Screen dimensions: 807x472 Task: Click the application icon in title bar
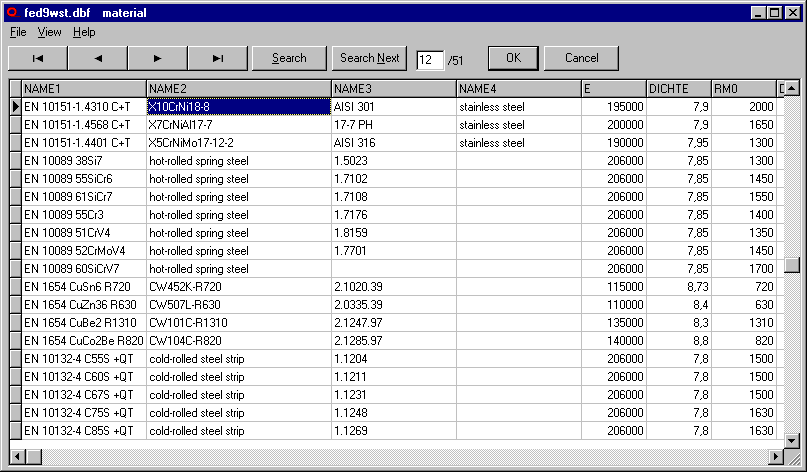pyautogui.click(x=11, y=12)
